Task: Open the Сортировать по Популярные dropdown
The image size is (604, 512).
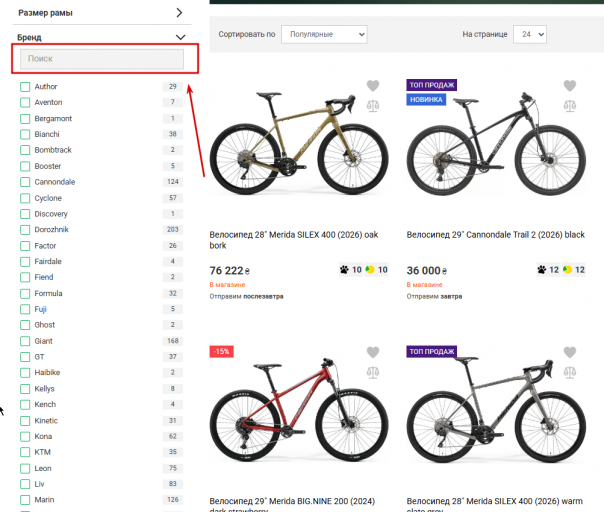Action: (324, 34)
